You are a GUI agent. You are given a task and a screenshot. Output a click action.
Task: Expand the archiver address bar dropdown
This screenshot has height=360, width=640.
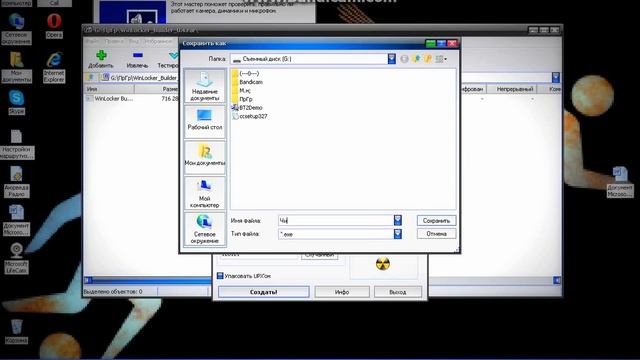(x=556, y=78)
